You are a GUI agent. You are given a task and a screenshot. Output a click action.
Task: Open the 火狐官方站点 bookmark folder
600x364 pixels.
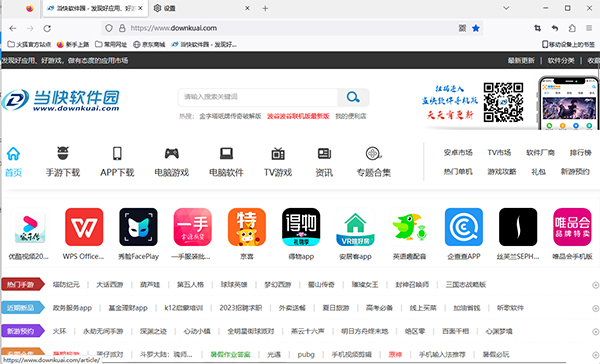[x=29, y=44]
